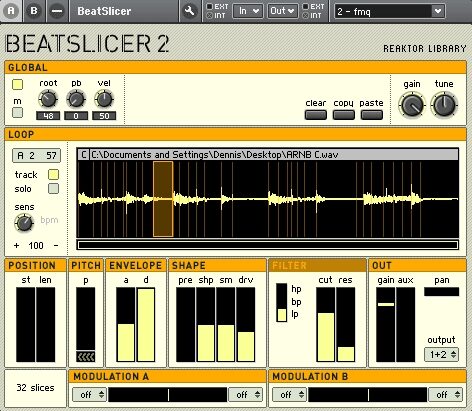Click the A 2 57 note display
472x411 pixels.
coord(36,156)
